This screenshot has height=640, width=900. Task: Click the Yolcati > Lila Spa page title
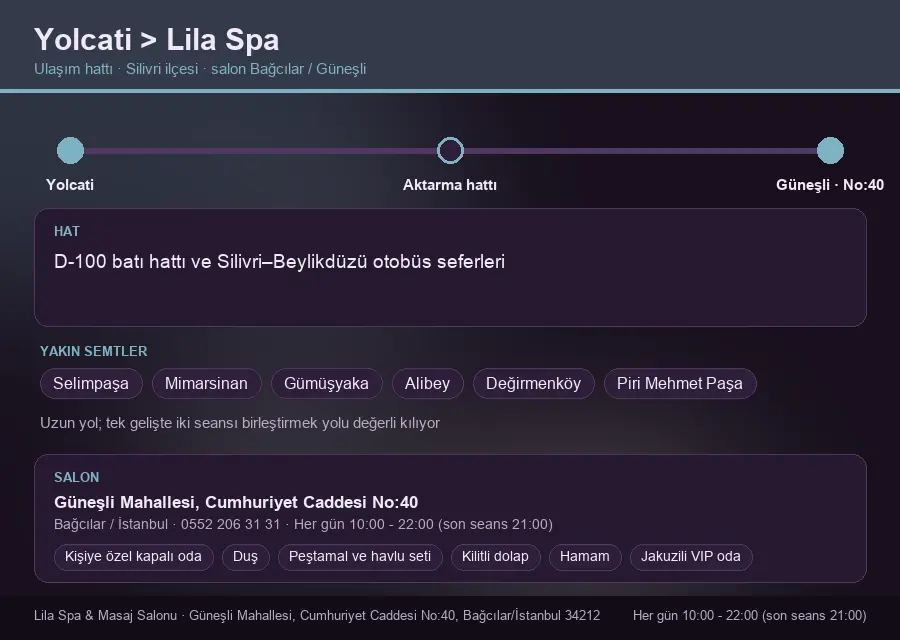point(157,40)
